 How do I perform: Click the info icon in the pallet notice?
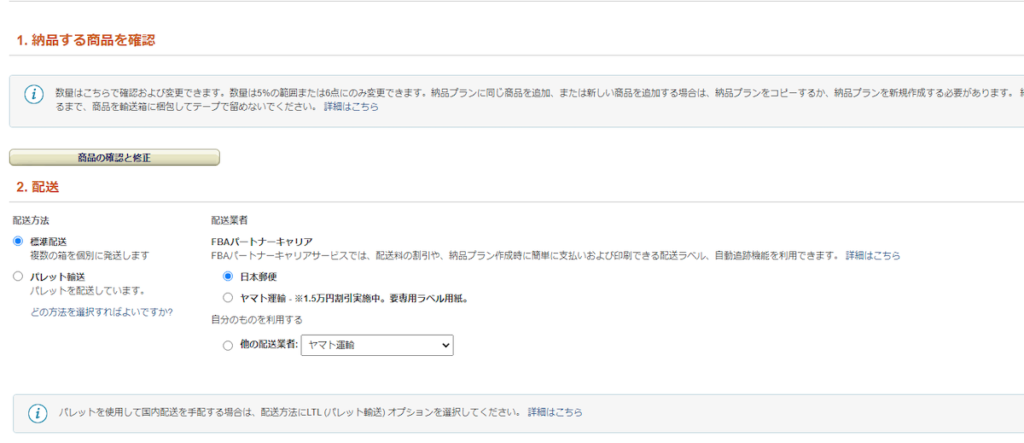pos(37,412)
